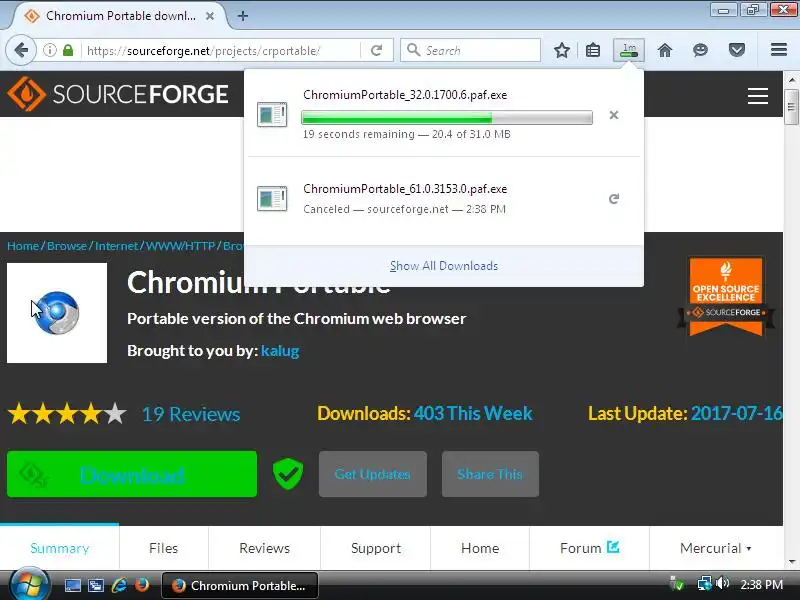Viewport: 800px width, 600px height.
Task: Click the Get Updates button
Action: point(372,474)
